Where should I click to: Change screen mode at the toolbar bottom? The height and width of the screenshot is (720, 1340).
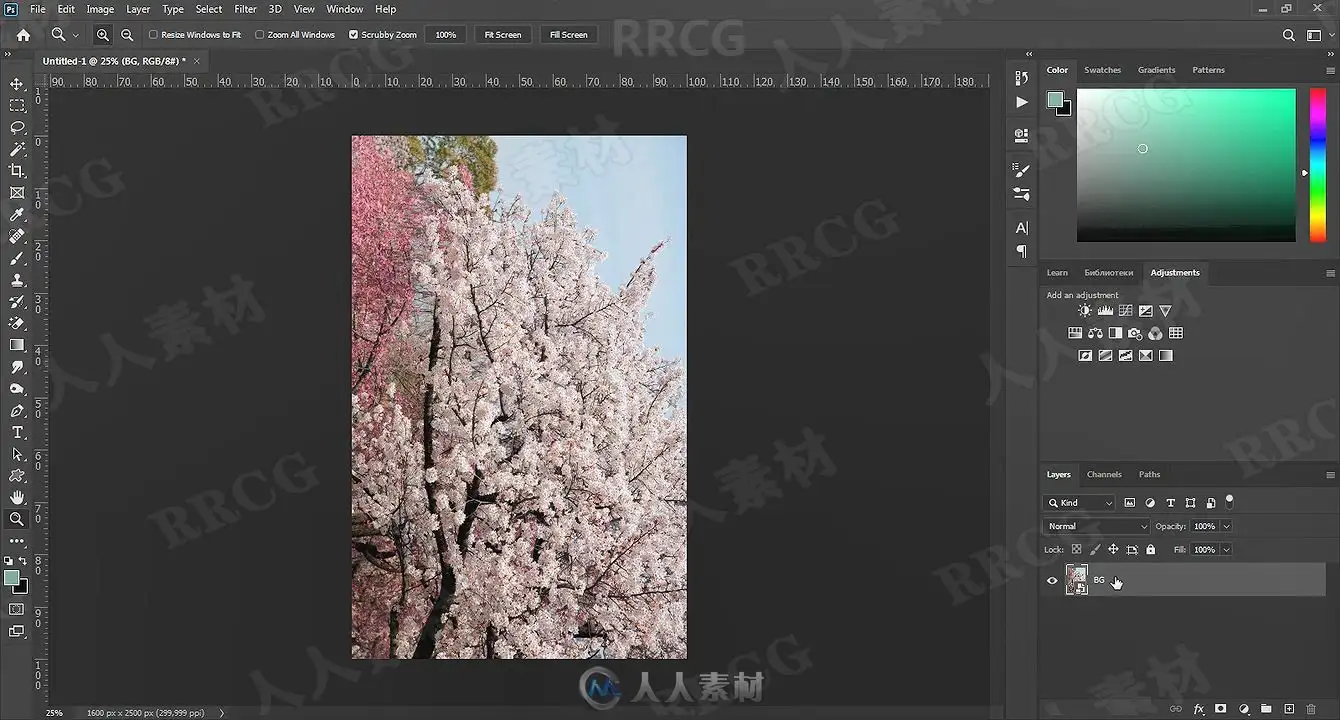(x=17, y=631)
